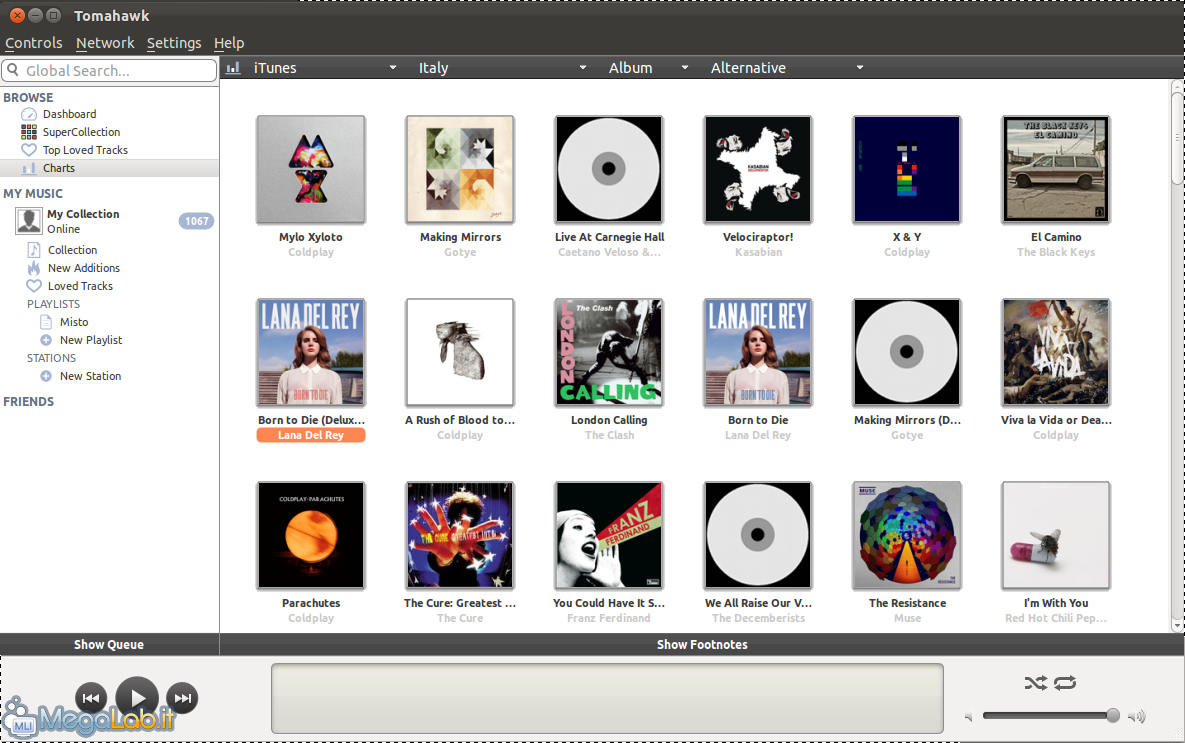This screenshot has width=1185, height=743.
Task: Select Making Mirrors (D... album cover
Action: point(907,352)
